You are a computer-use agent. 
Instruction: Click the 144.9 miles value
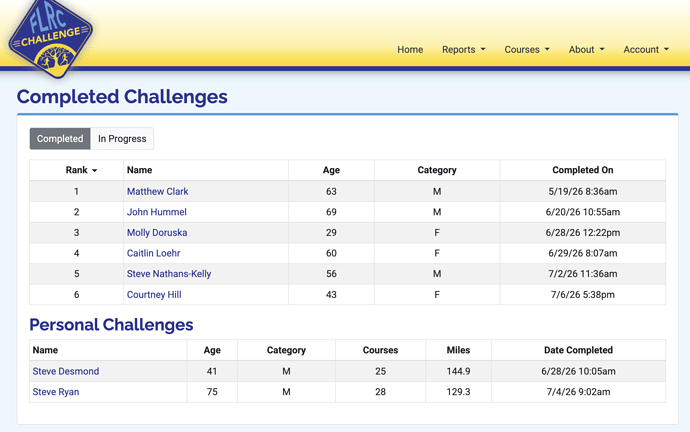tap(458, 371)
